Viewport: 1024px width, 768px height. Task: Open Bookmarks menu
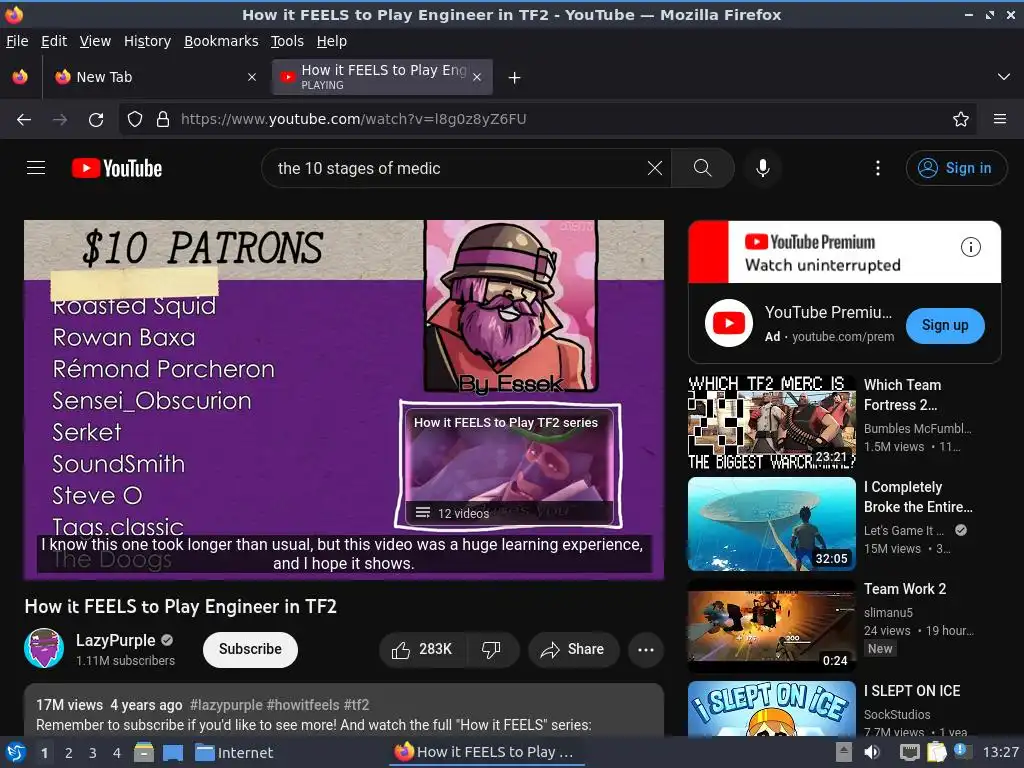click(x=221, y=41)
